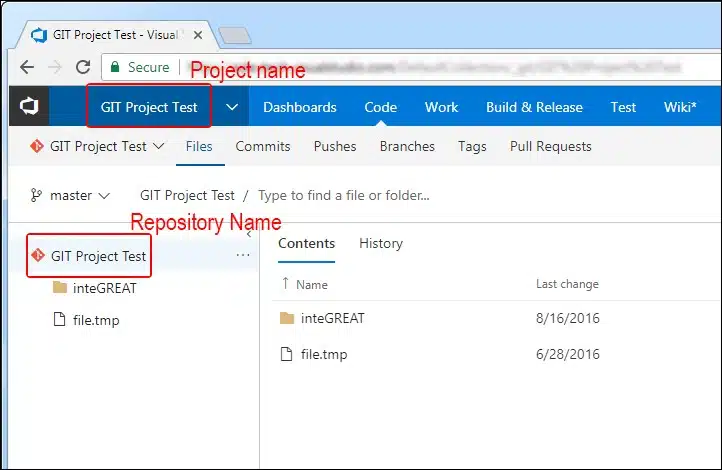Open the ellipsis menu beside the repository
The width and height of the screenshot is (722, 470).
pos(243,256)
